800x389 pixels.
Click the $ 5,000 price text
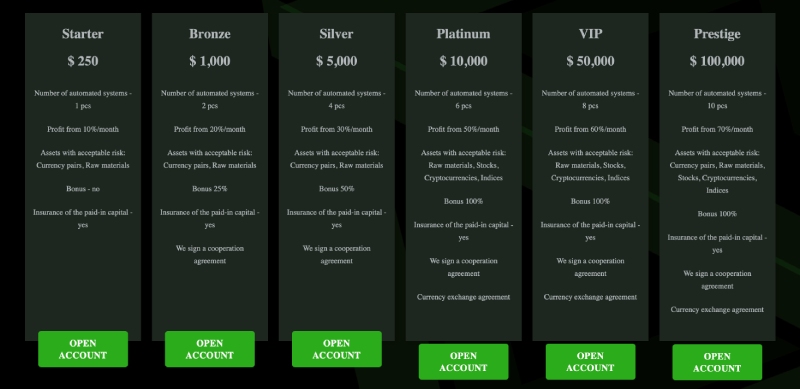point(336,61)
